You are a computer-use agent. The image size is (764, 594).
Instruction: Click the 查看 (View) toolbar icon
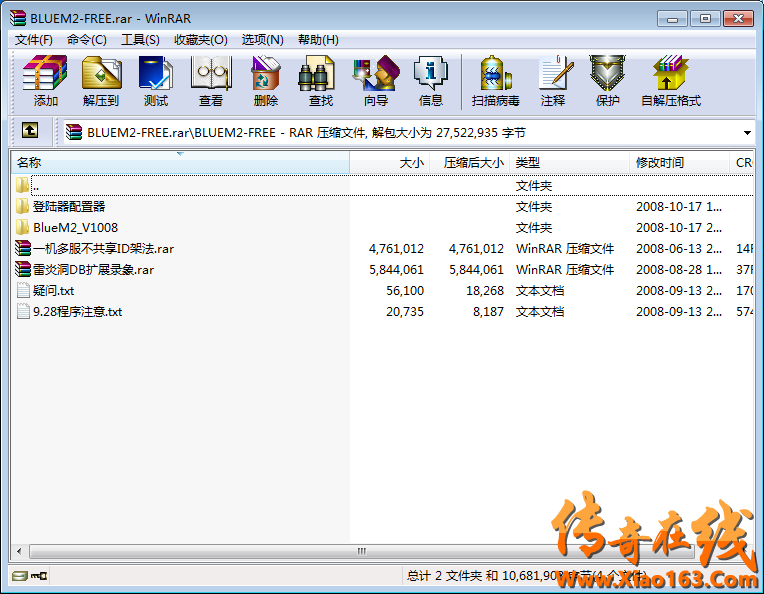tap(211, 80)
